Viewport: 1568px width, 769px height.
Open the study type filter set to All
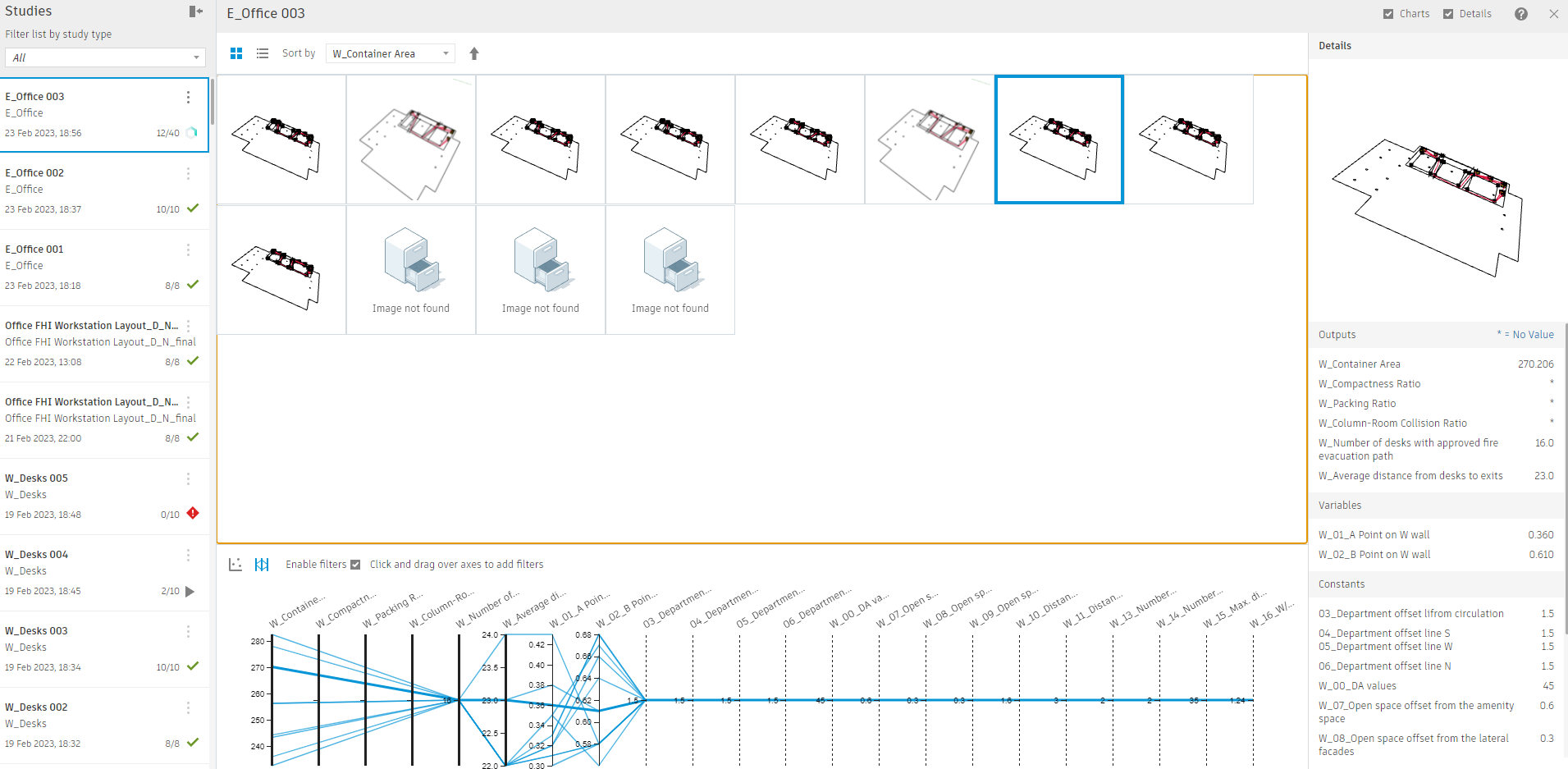(104, 57)
